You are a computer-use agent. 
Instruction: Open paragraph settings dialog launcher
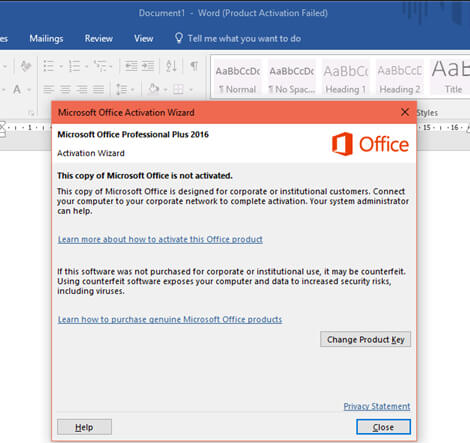click(31, 113)
